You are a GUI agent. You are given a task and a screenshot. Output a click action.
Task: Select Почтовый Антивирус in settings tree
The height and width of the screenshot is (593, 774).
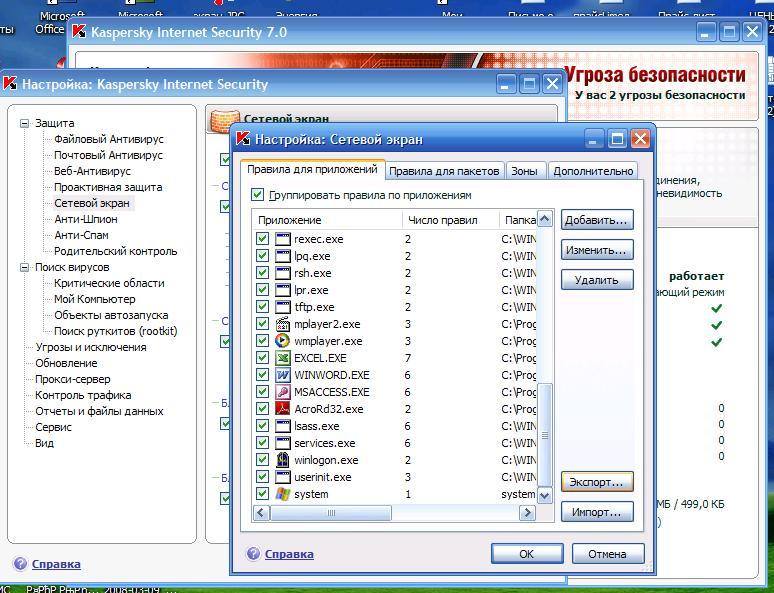point(108,155)
